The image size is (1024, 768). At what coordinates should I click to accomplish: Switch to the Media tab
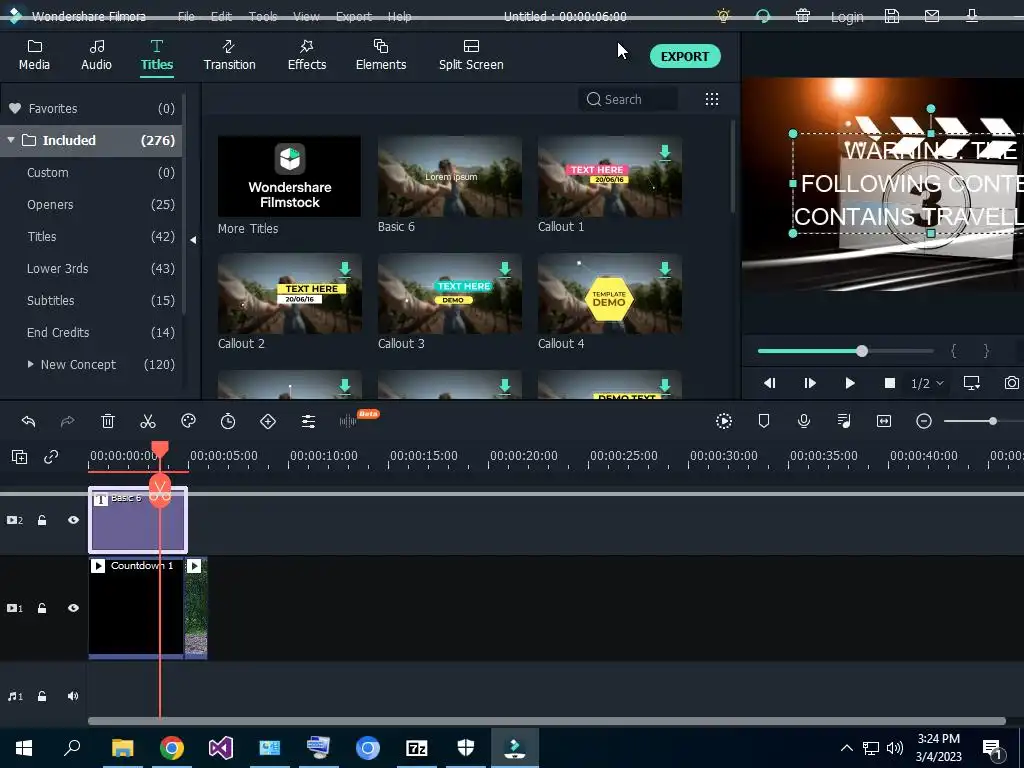click(x=34, y=56)
